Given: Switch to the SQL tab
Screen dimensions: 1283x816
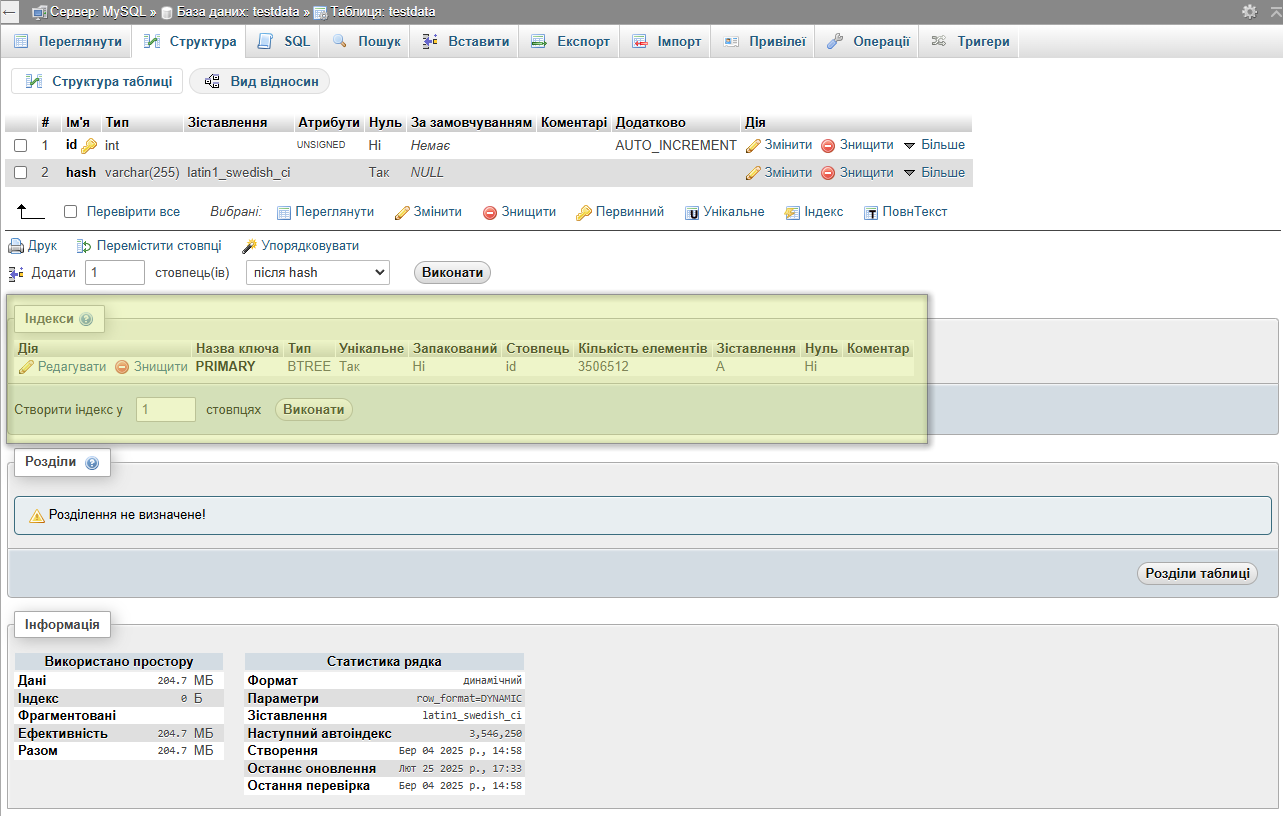Looking at the screenshot, I should [x=284, y=42].
